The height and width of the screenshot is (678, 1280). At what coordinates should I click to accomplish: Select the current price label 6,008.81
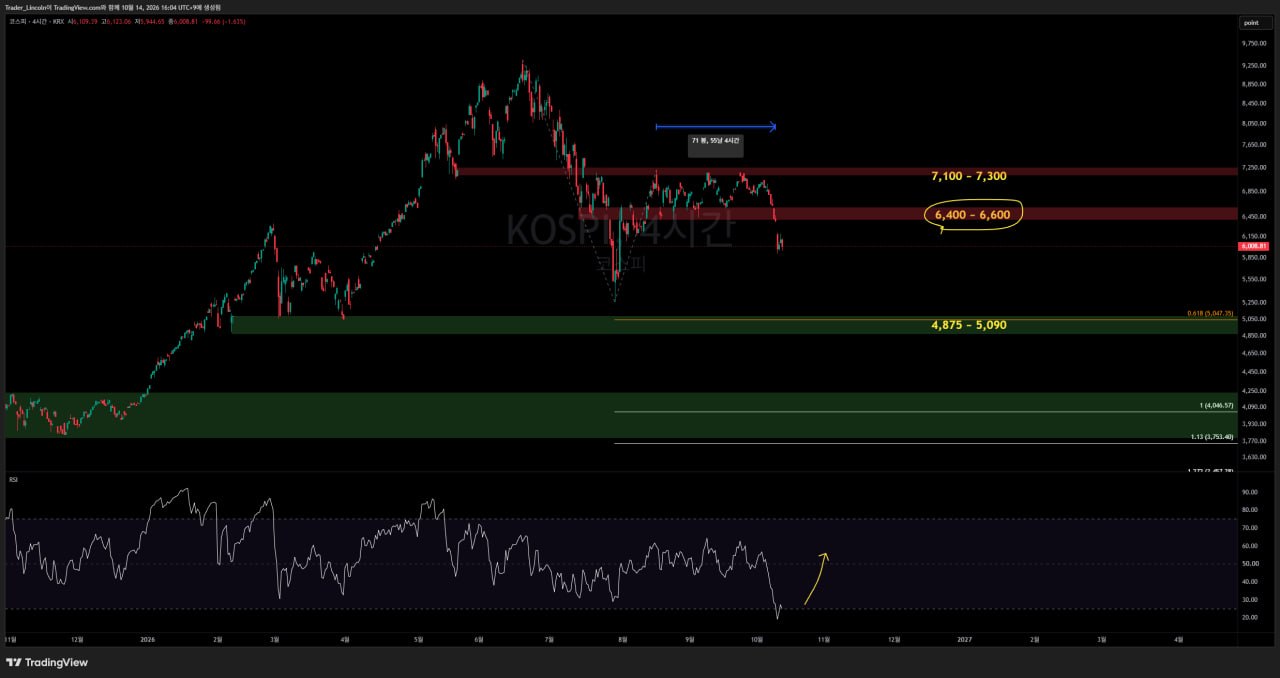[1253, 246]
